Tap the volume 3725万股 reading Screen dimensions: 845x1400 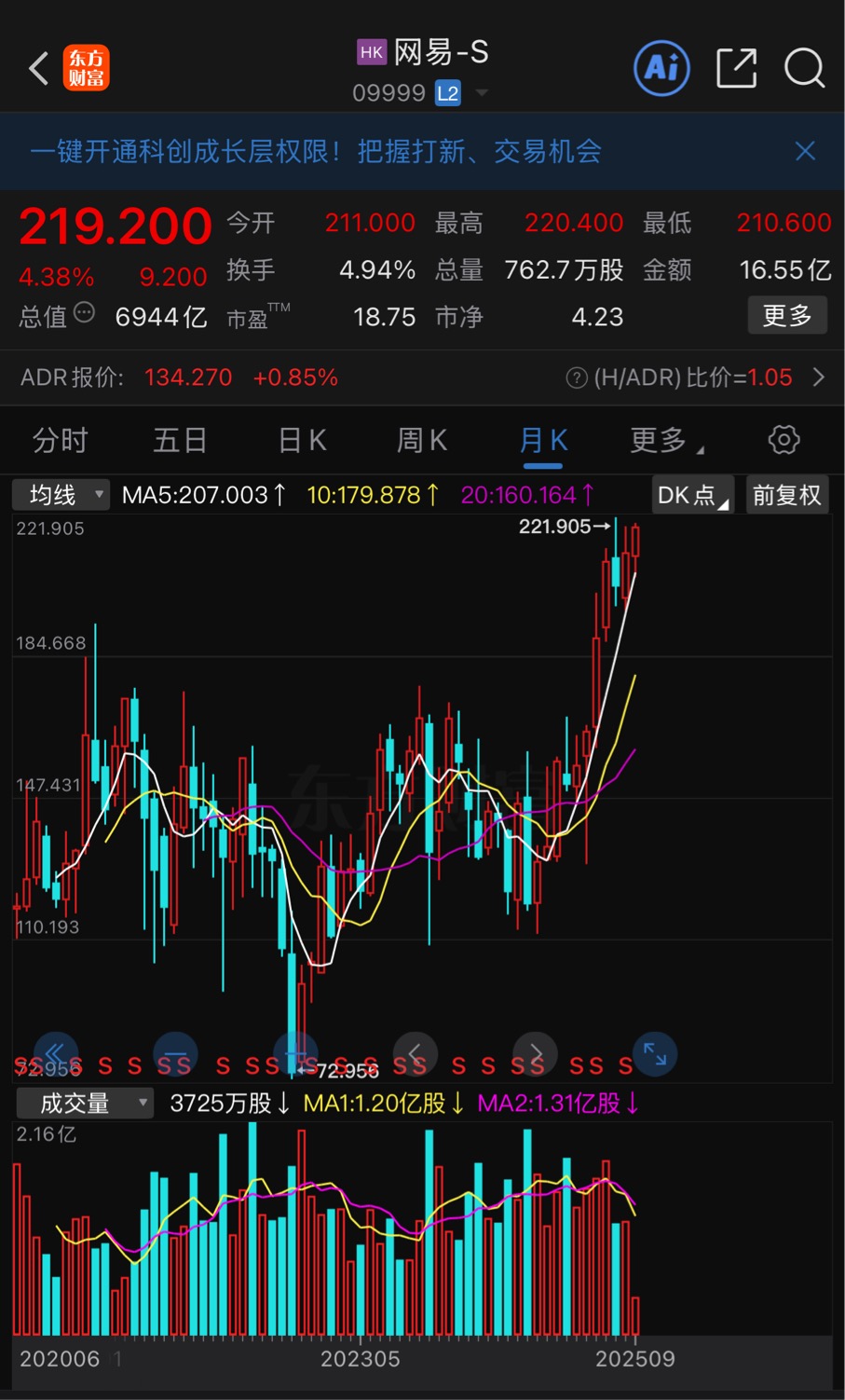[x=229, y=1104]
